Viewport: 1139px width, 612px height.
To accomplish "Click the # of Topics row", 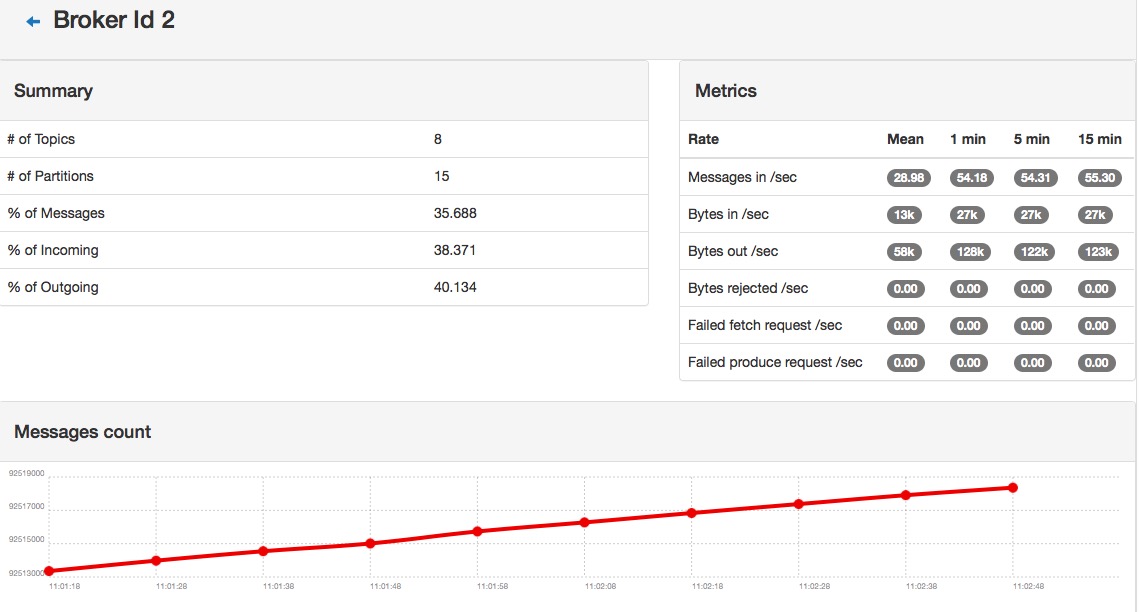I will (x=324, y=139).
